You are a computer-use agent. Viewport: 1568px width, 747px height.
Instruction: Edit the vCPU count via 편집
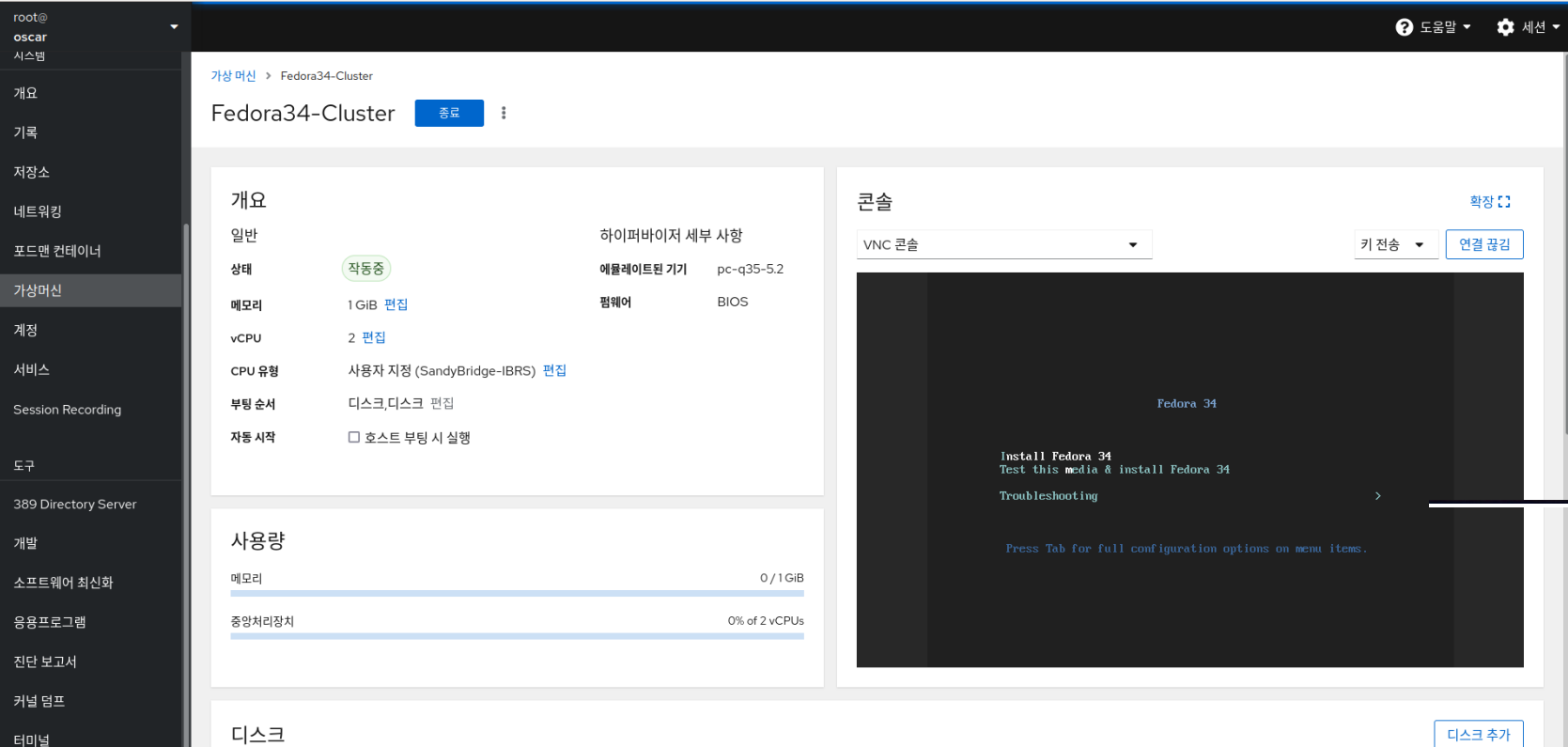[x=374, y=337]
